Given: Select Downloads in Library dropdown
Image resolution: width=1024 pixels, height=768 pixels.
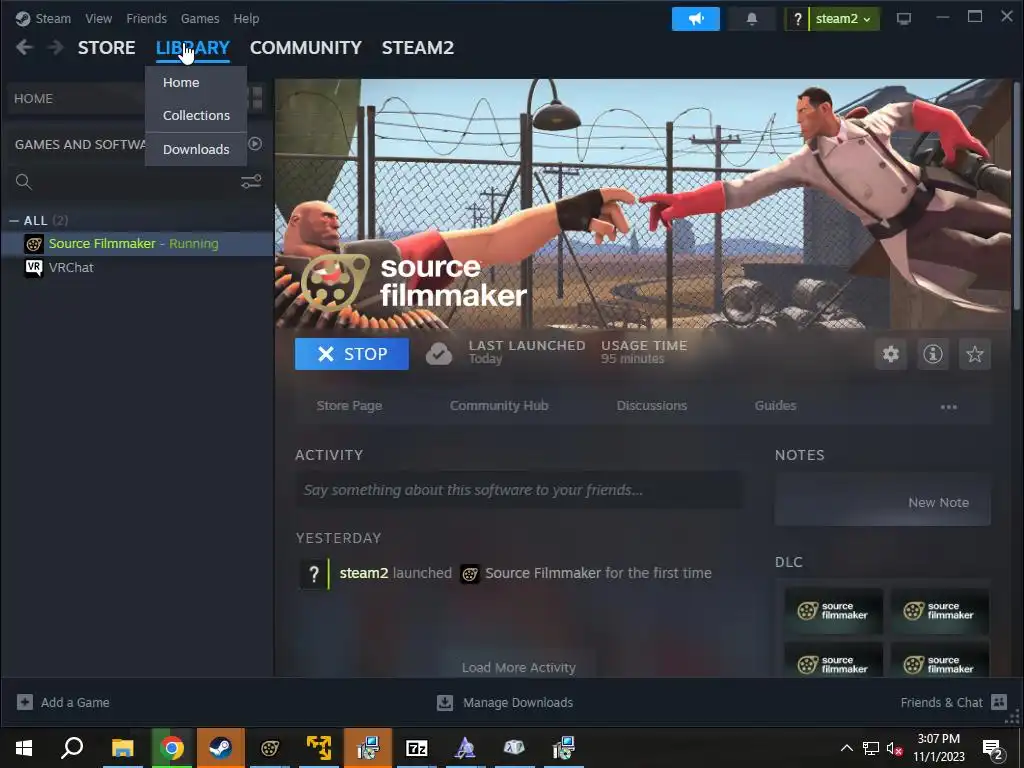Looking at the screenshot, I should pos(196,149).
